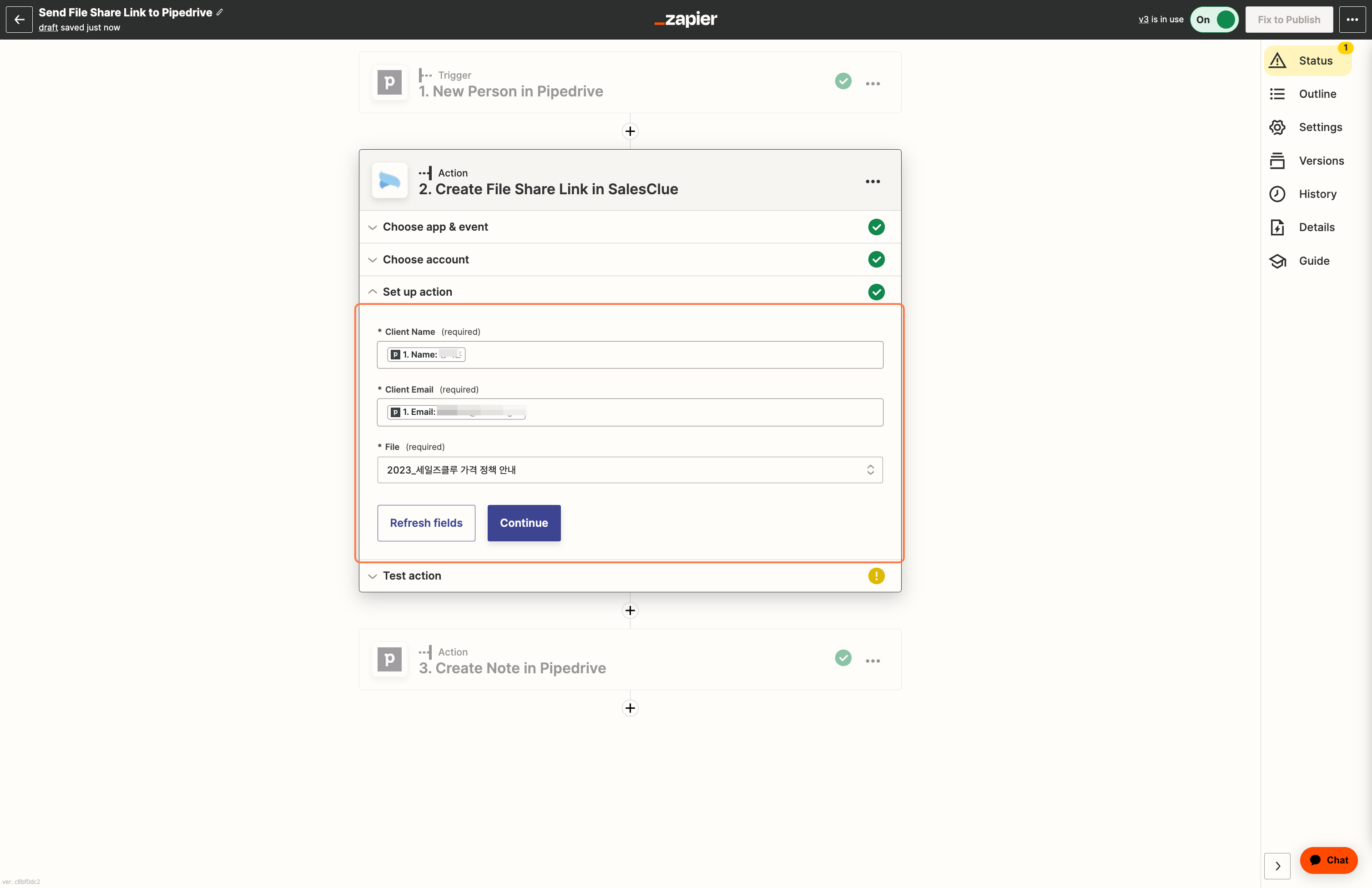This screenshot has width=1372, height=888.
Task: Collapse the Set up action section
Action: pyautogui.click(x=630, y=292)
